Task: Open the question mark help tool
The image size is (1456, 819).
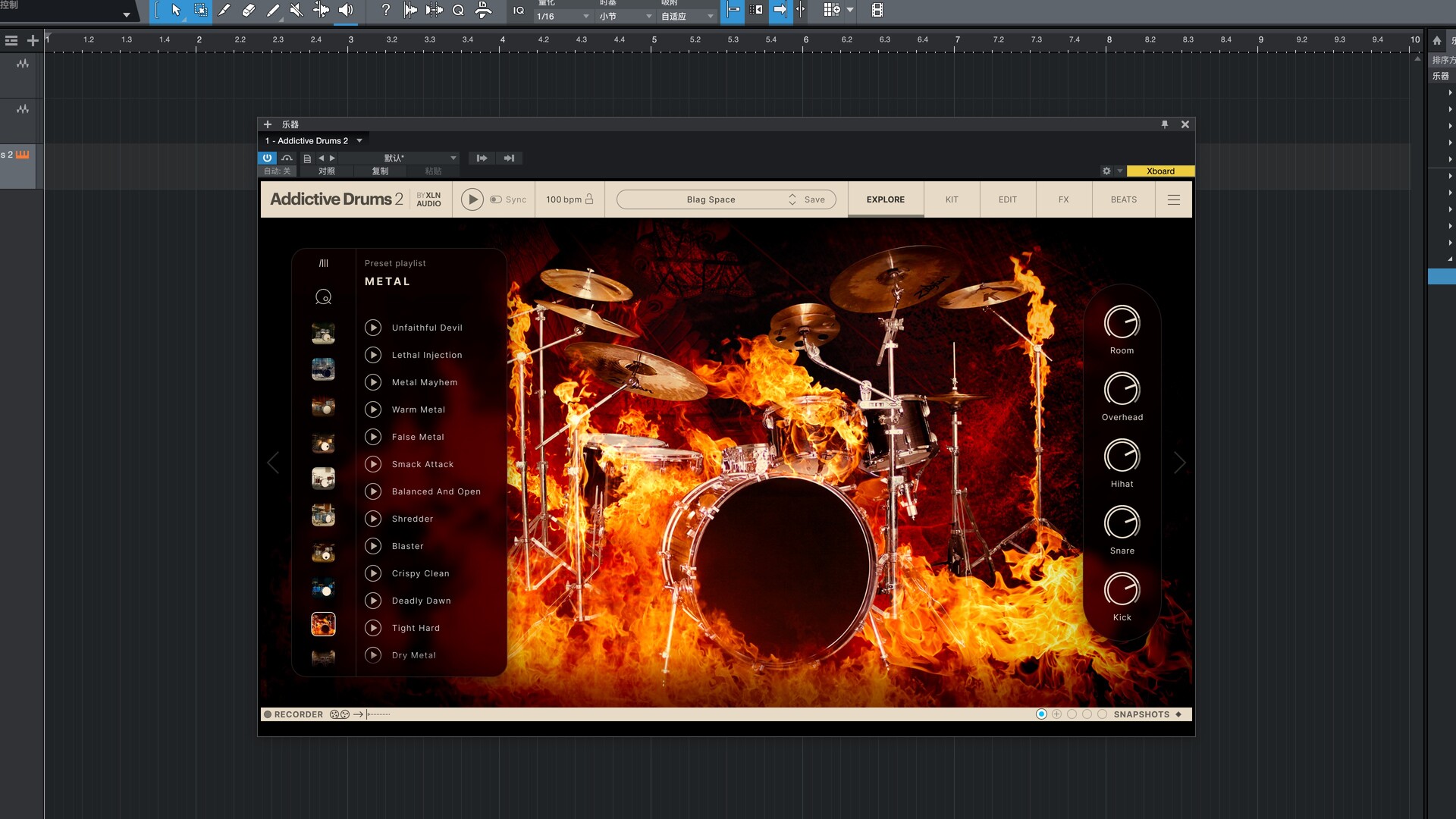Action: click(x=385, y=10)
